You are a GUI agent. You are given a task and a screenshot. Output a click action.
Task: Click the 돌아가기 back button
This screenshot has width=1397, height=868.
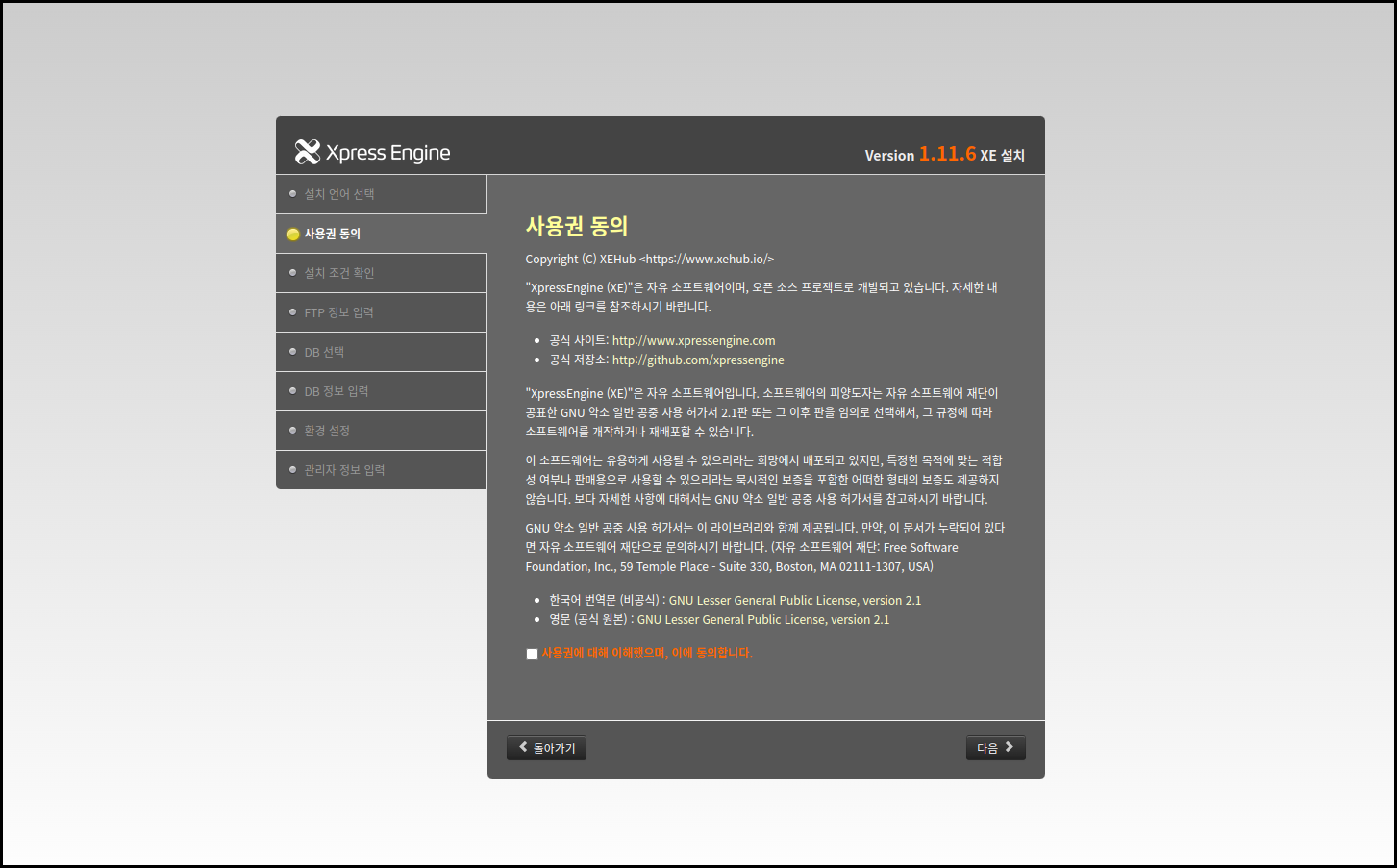[x=546, y=748]
